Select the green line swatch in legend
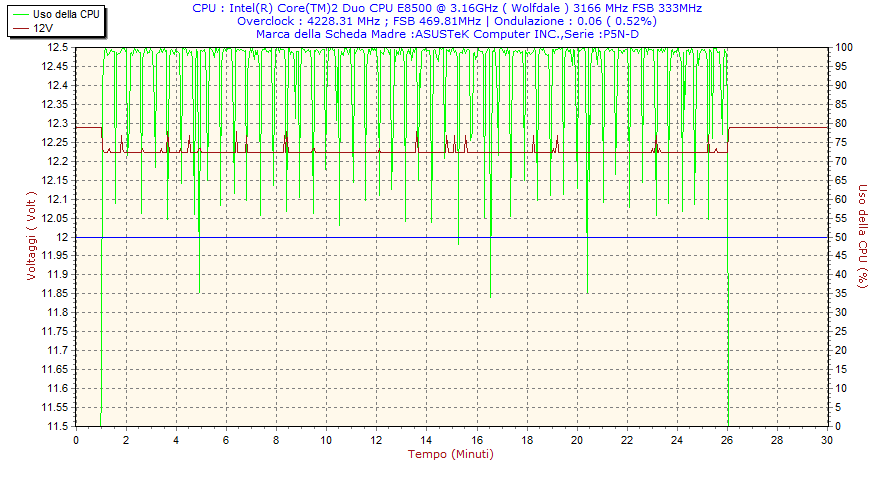Screen dimensions: 893x482 [20, 14]
